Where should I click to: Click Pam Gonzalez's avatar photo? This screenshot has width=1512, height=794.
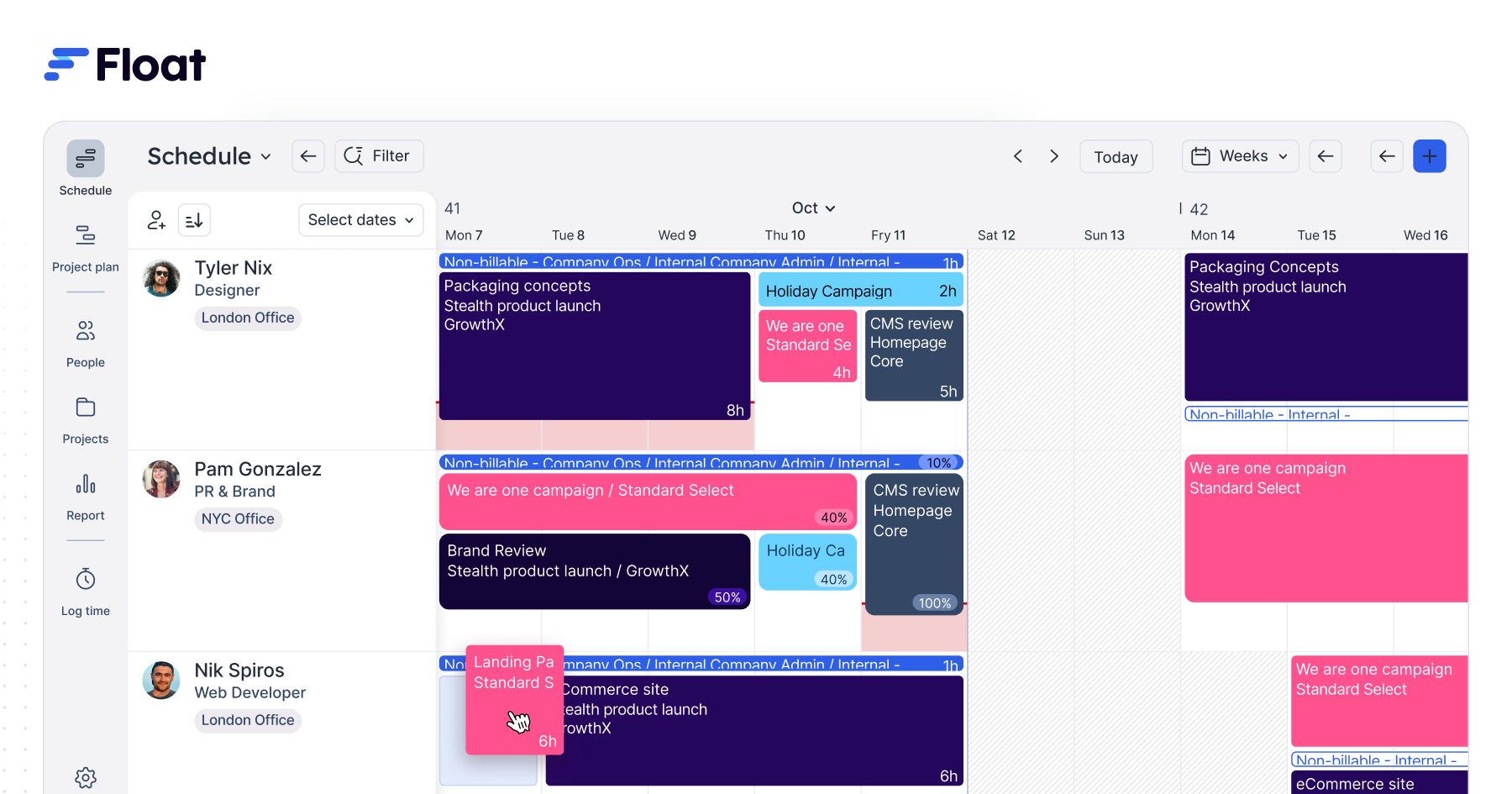pyautogui.click(x=161, y=479)
